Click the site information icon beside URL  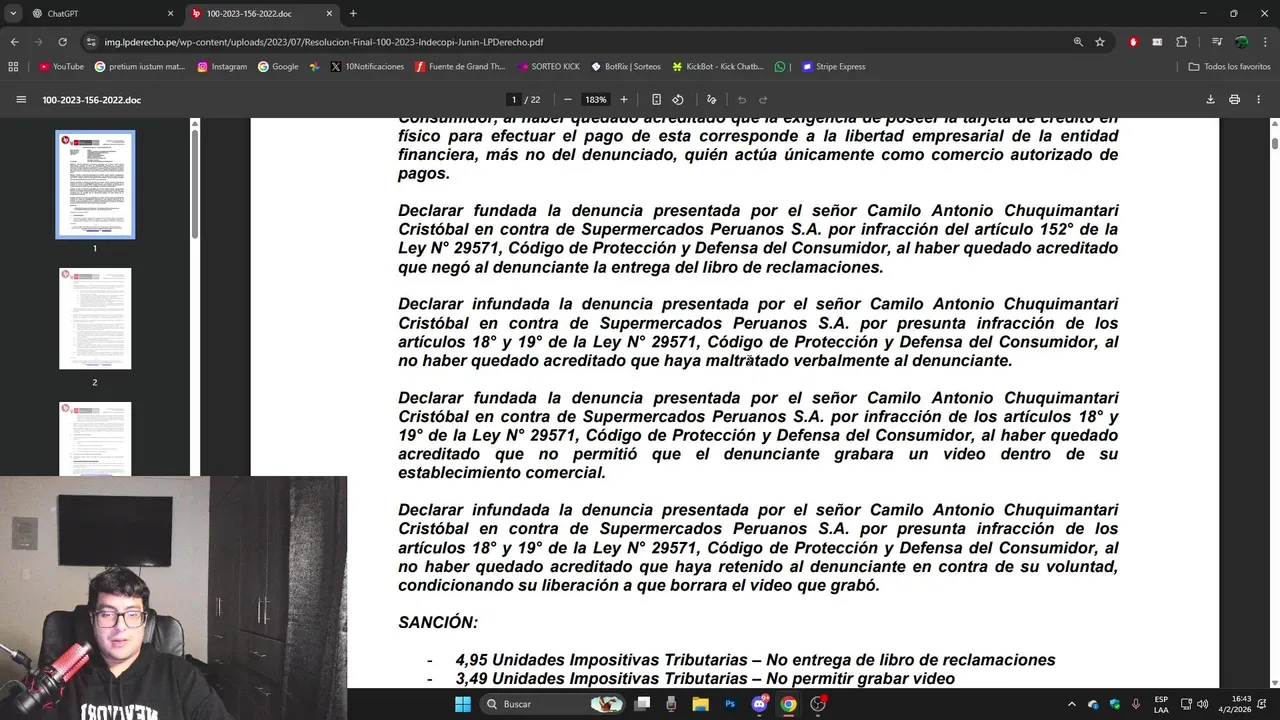point(91,42)
